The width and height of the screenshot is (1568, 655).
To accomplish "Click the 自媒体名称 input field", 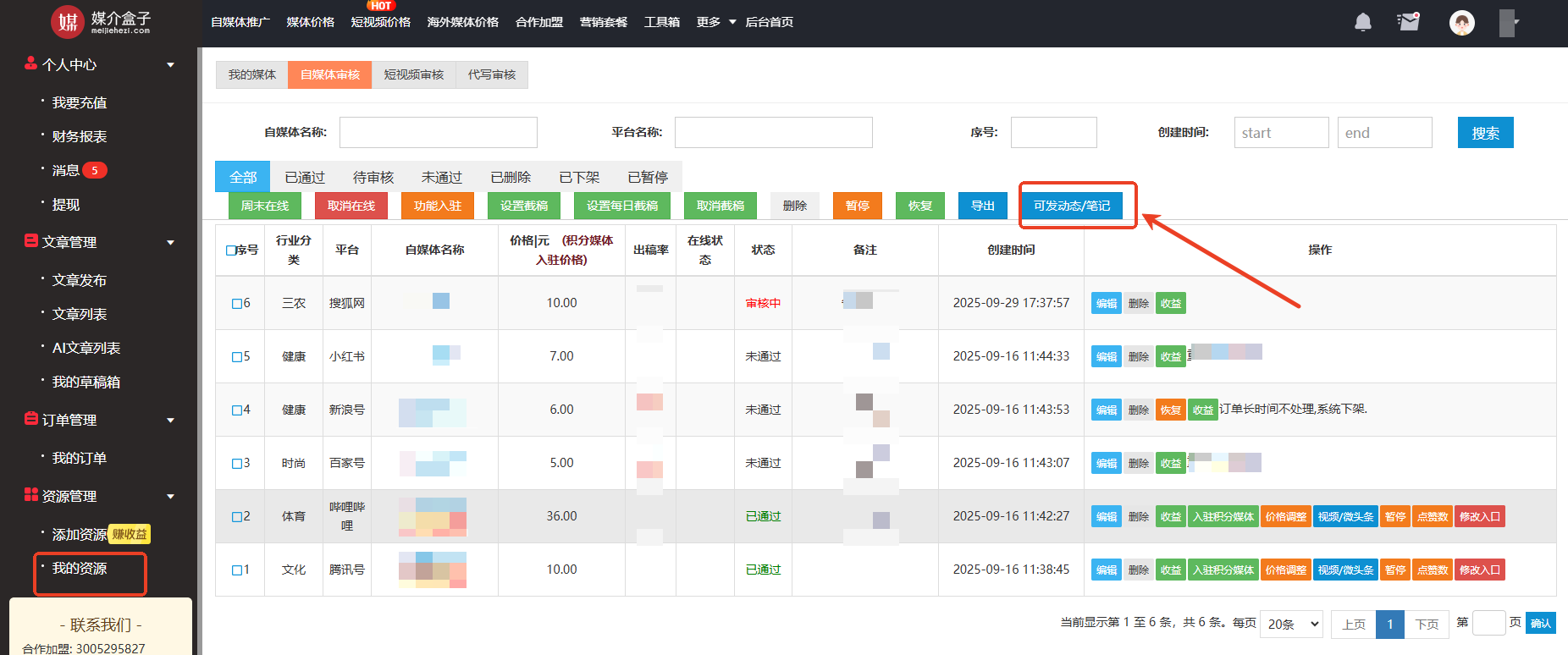I will tap(438, 133).
